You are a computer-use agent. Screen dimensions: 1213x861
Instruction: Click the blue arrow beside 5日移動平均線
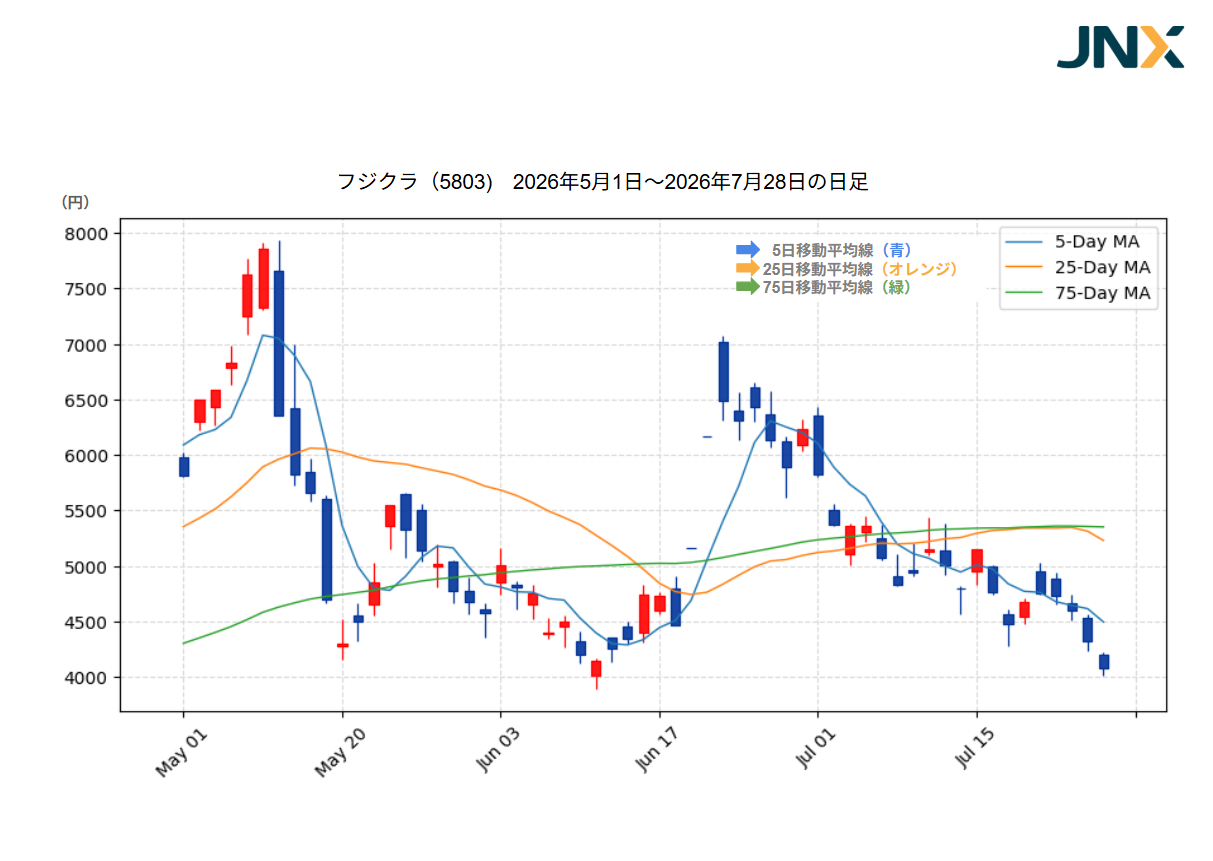(x=748, y=249)
